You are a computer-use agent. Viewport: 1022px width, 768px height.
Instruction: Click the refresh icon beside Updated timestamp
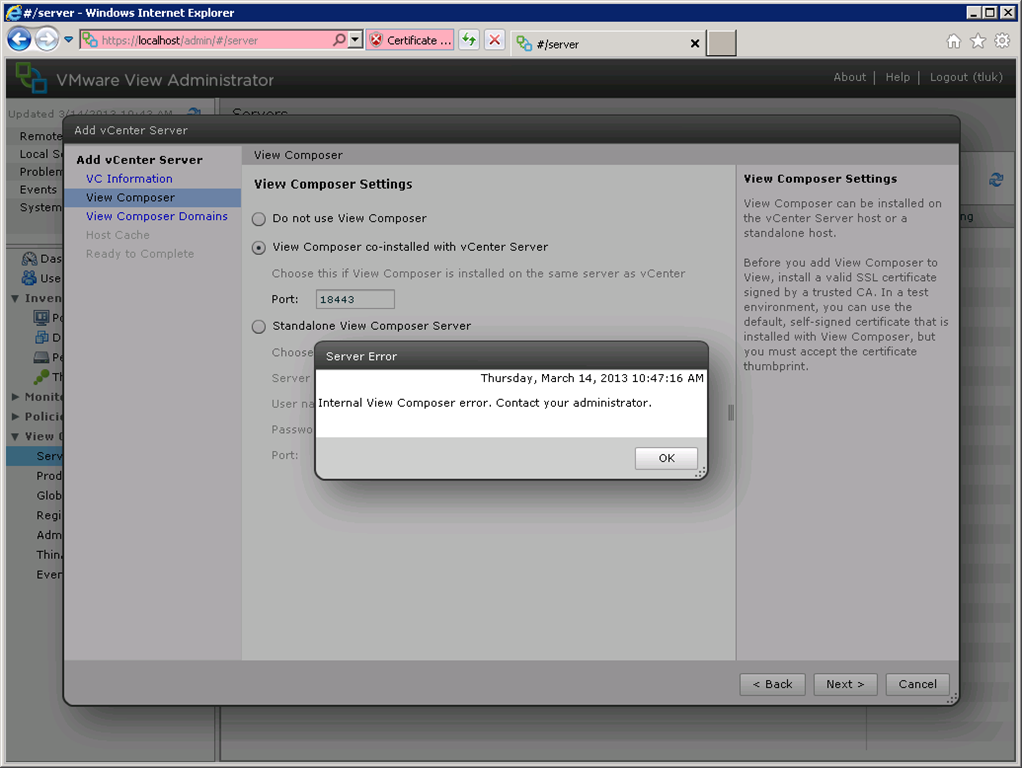[x=194, y=113]
